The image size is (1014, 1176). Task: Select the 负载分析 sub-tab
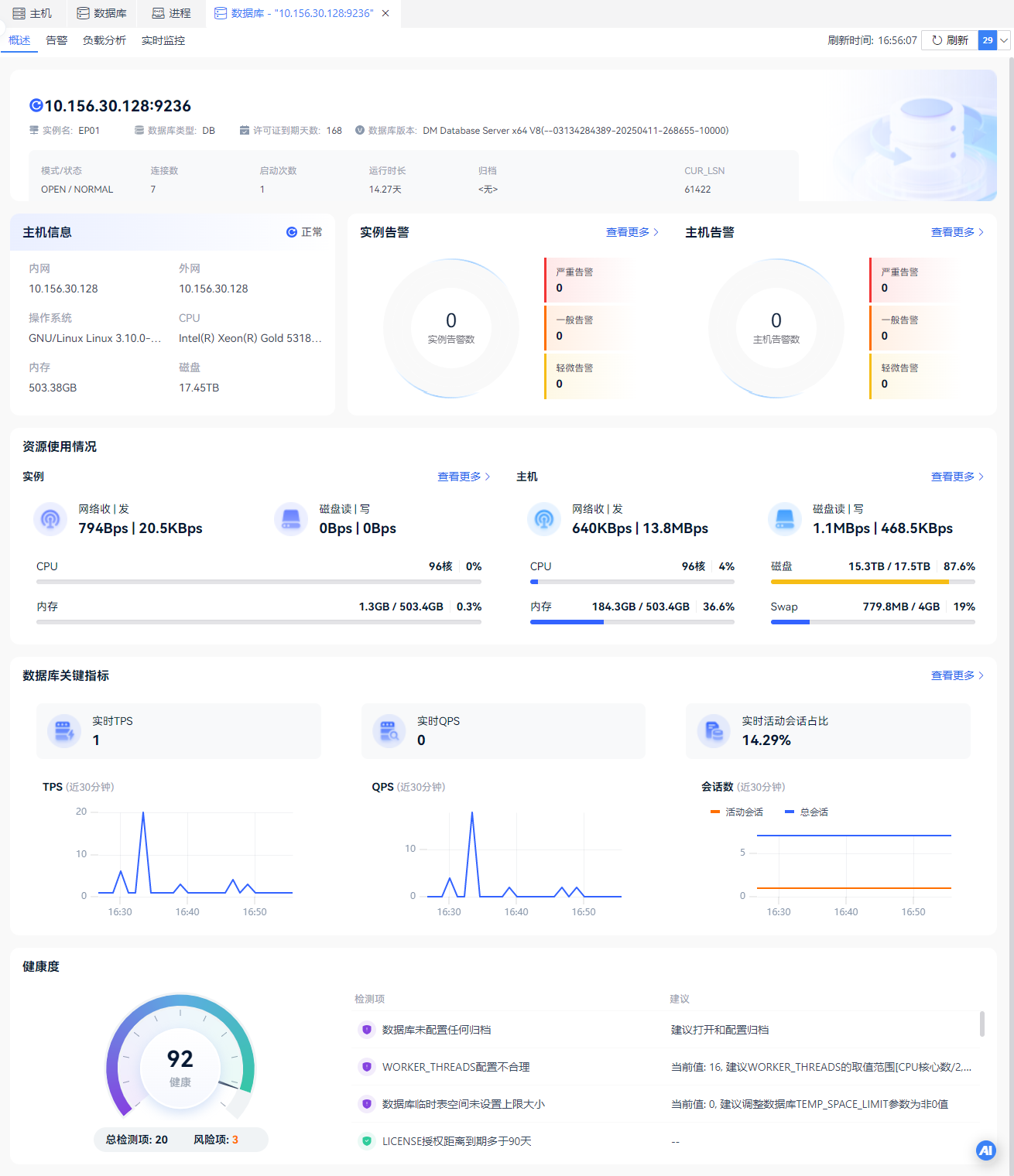coord(104,40)
